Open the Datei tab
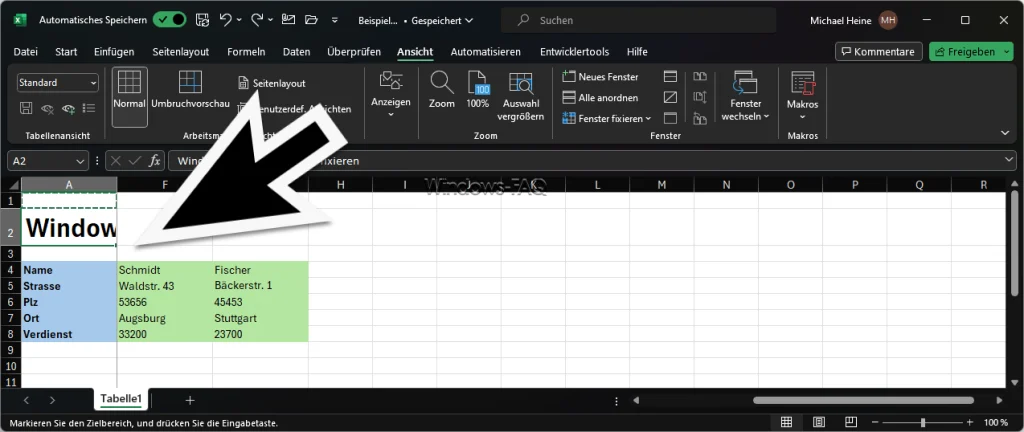This screenshot has height=432, width=1024. tap(25, 52)
